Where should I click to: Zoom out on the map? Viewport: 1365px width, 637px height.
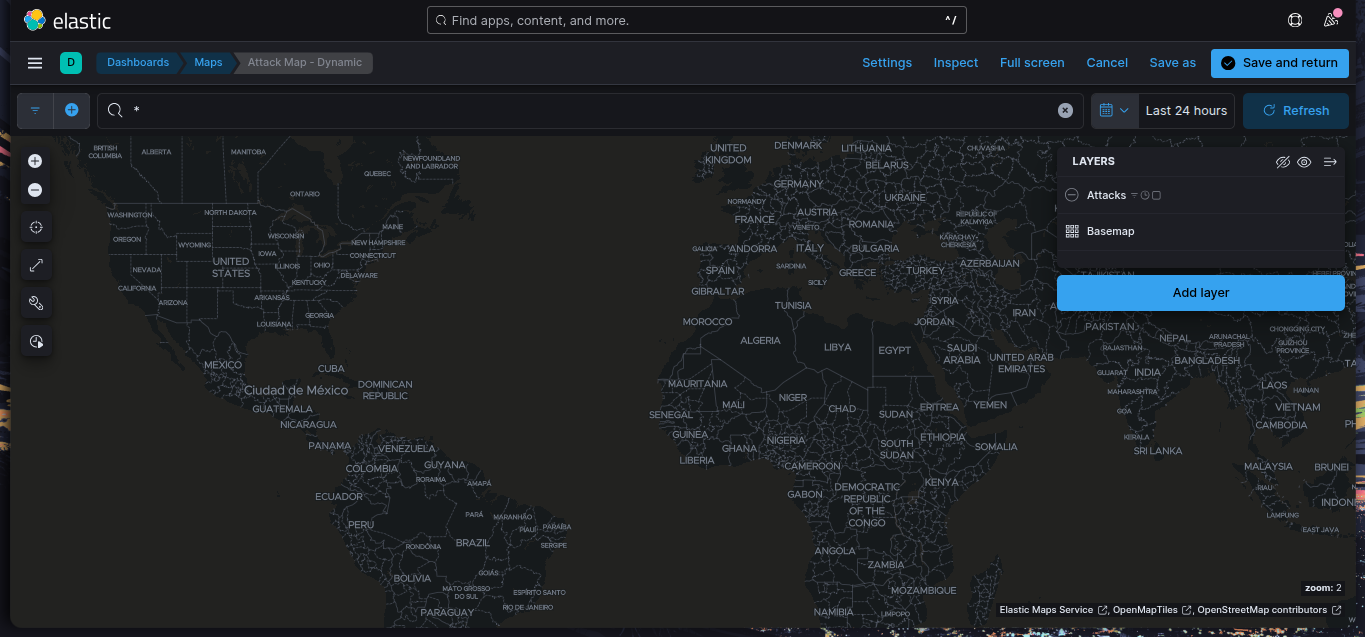[x=35, y=190]
